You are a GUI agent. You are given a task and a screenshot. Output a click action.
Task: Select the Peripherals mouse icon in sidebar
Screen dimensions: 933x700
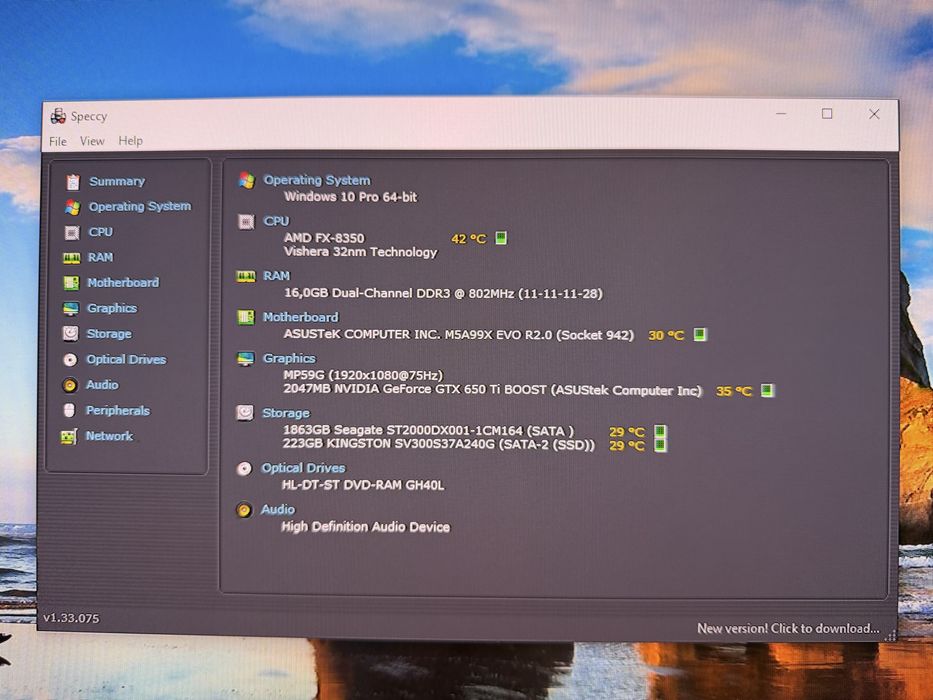tap(69, 411)
